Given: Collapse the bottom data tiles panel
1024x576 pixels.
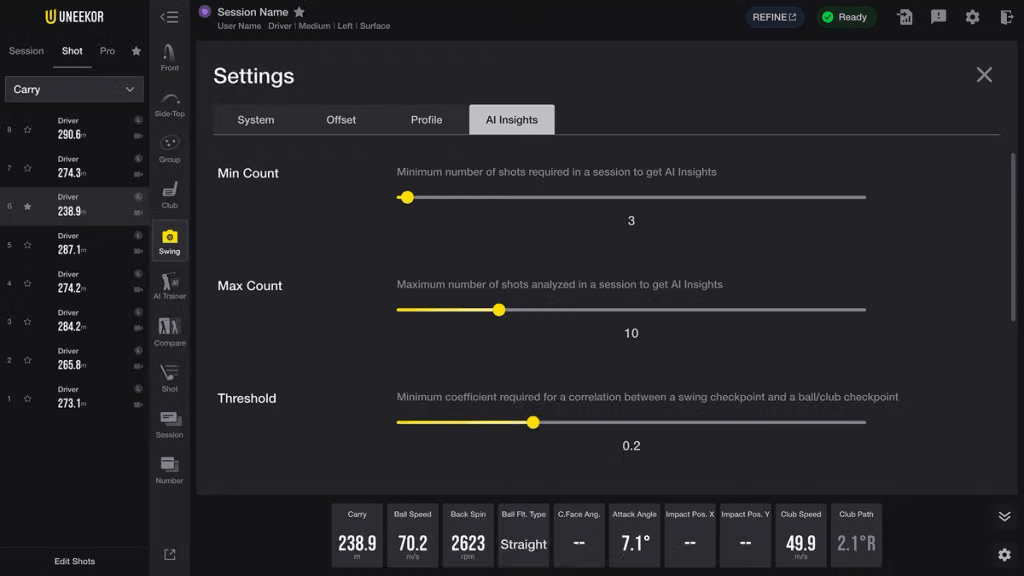Looking at the screenshot, I should (x=1004, y=517).
